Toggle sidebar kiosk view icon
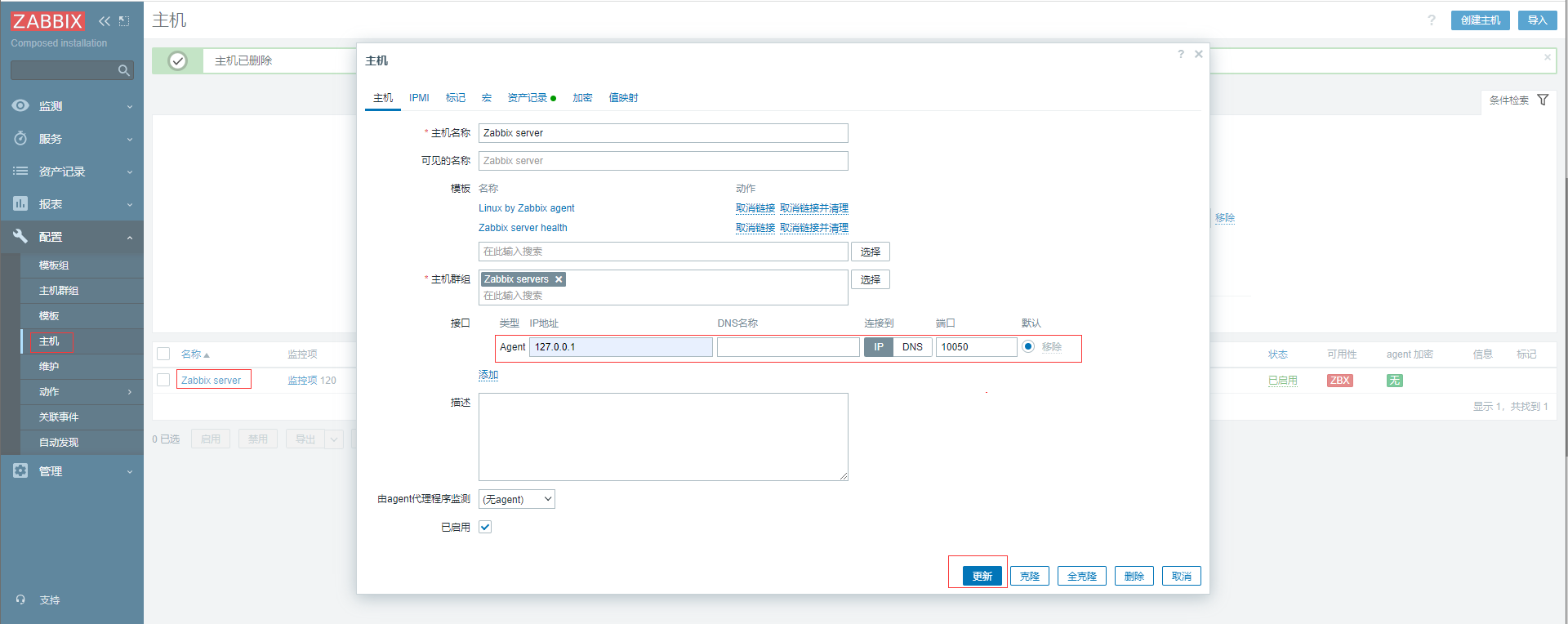1568x624 pixels. click(x=124, y=21)
